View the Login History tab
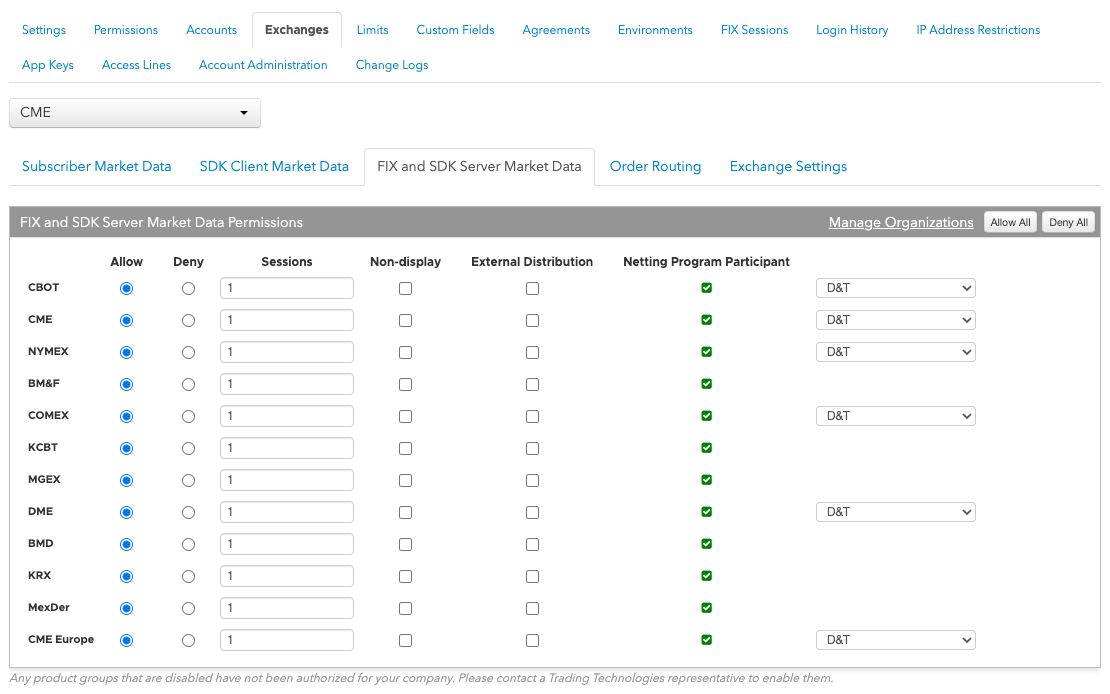The image size is (1110, 694). point(852,30)
